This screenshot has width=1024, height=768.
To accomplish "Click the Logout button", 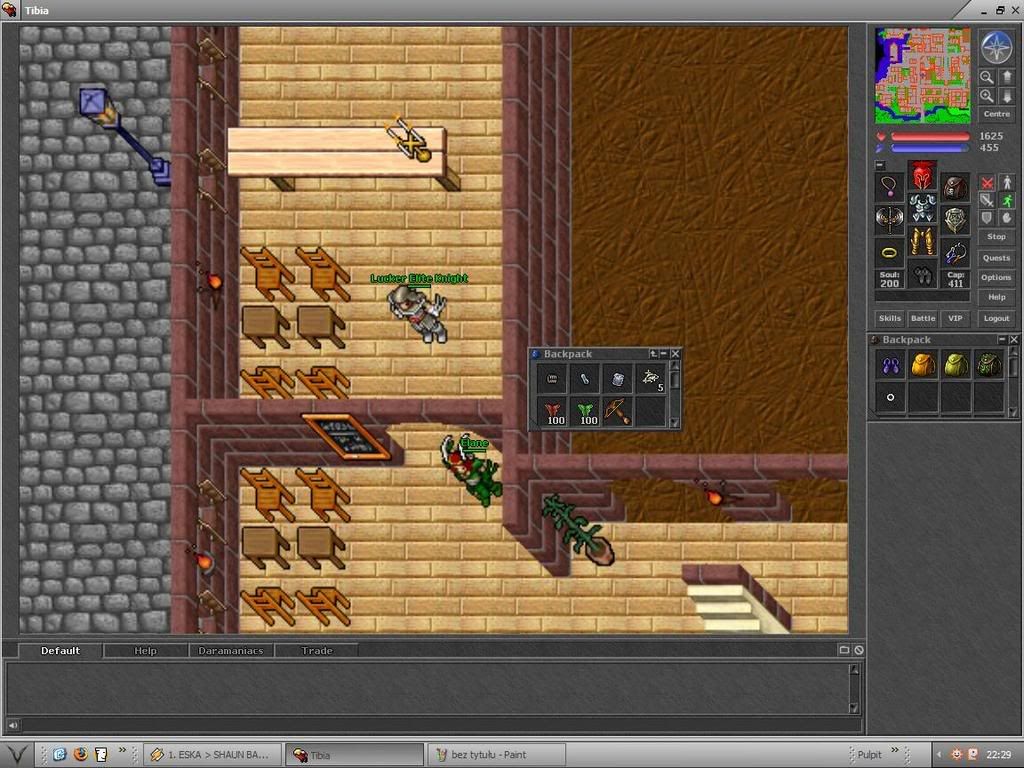I will click(x=997, y=319).
